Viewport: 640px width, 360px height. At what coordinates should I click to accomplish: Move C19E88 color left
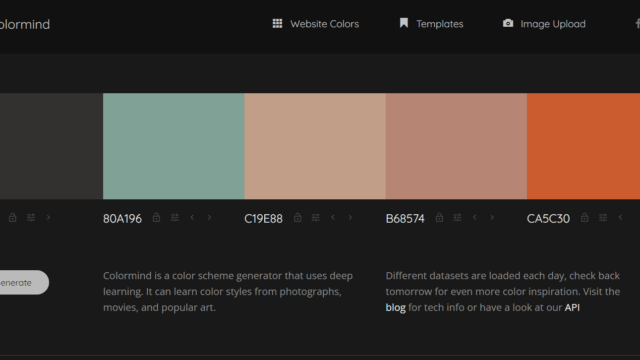pyautogui.click(x=333, y=218)
